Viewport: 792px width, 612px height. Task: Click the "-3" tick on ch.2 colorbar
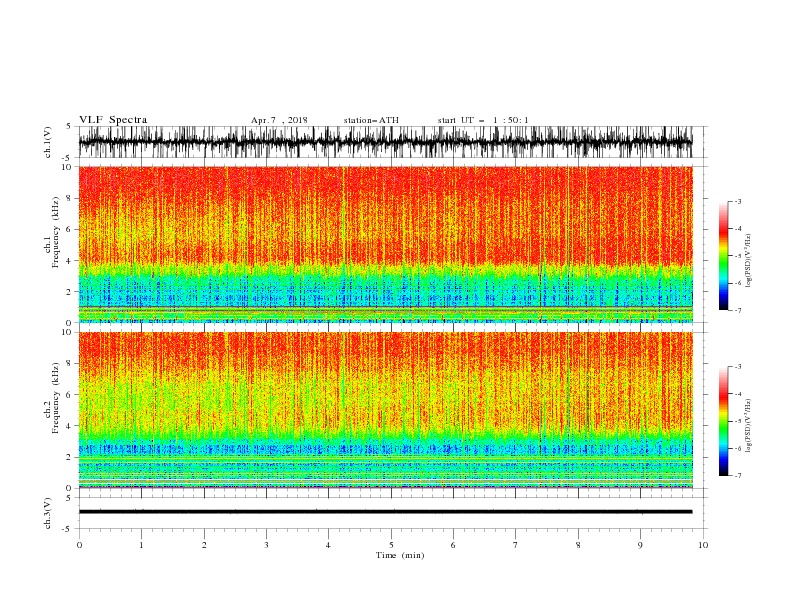737,367
